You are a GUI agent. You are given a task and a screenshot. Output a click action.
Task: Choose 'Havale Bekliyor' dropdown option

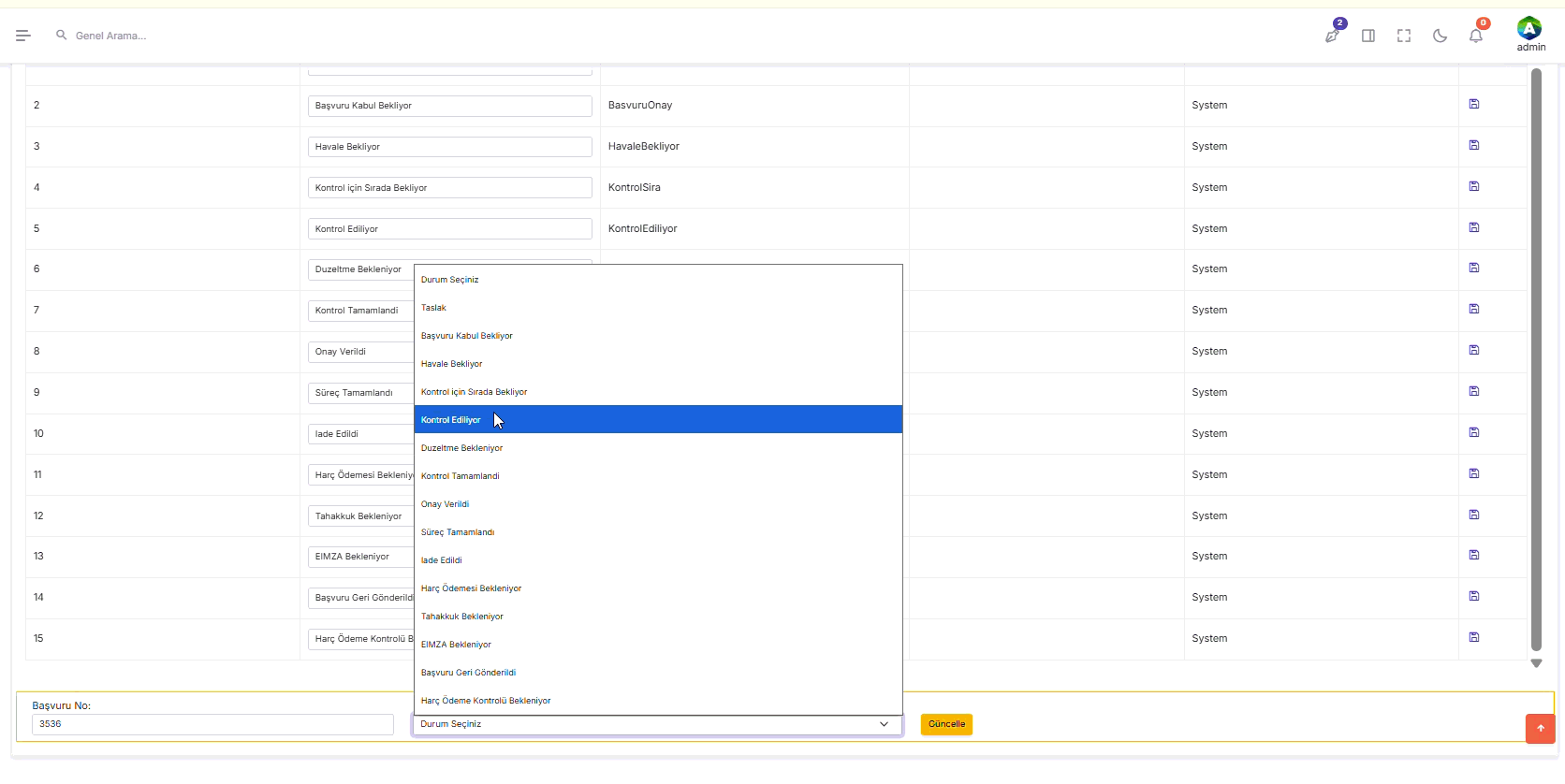(x=658, y=364)
